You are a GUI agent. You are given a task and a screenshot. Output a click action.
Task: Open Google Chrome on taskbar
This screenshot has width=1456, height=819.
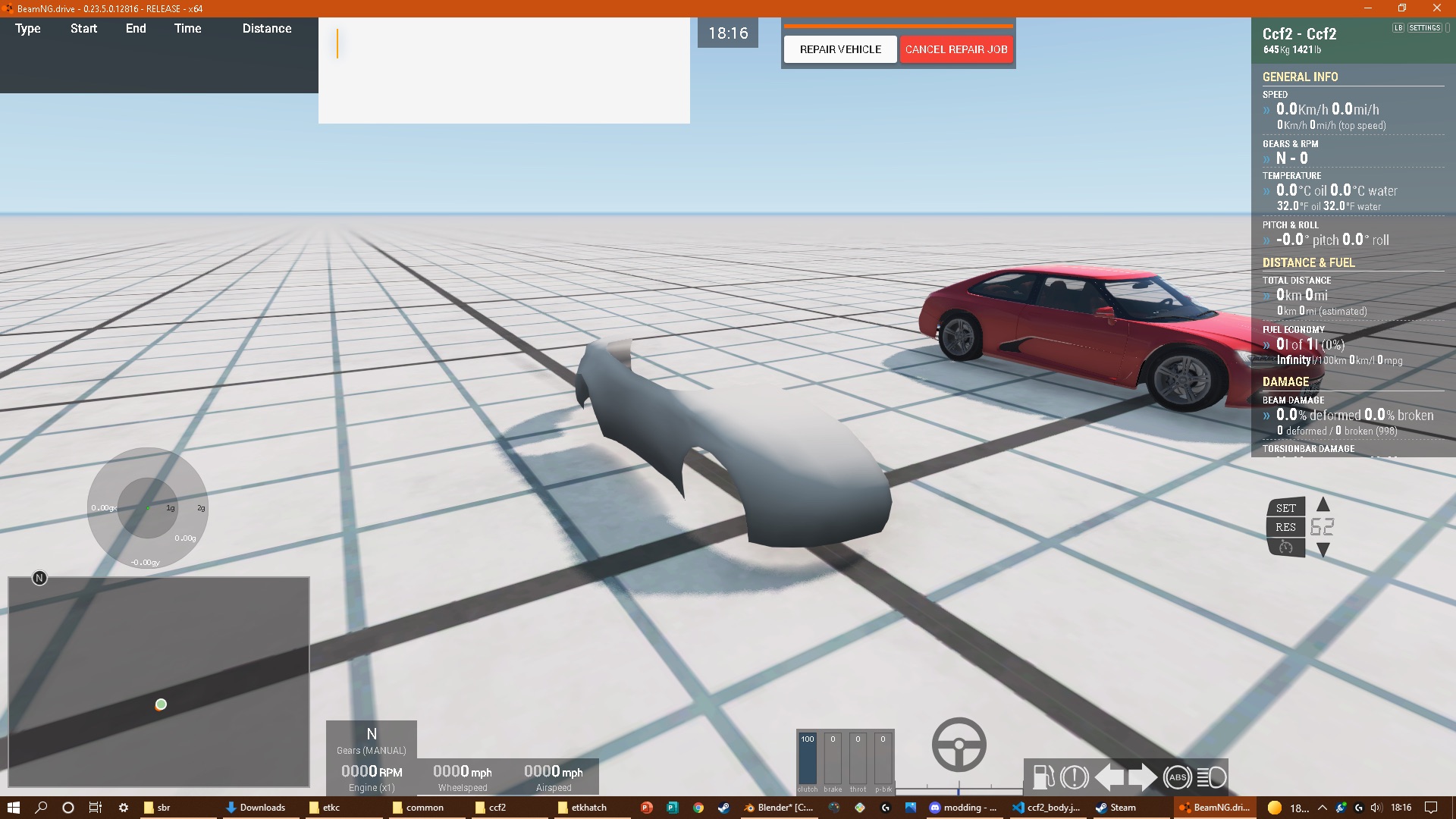click(x=698, y=808)
